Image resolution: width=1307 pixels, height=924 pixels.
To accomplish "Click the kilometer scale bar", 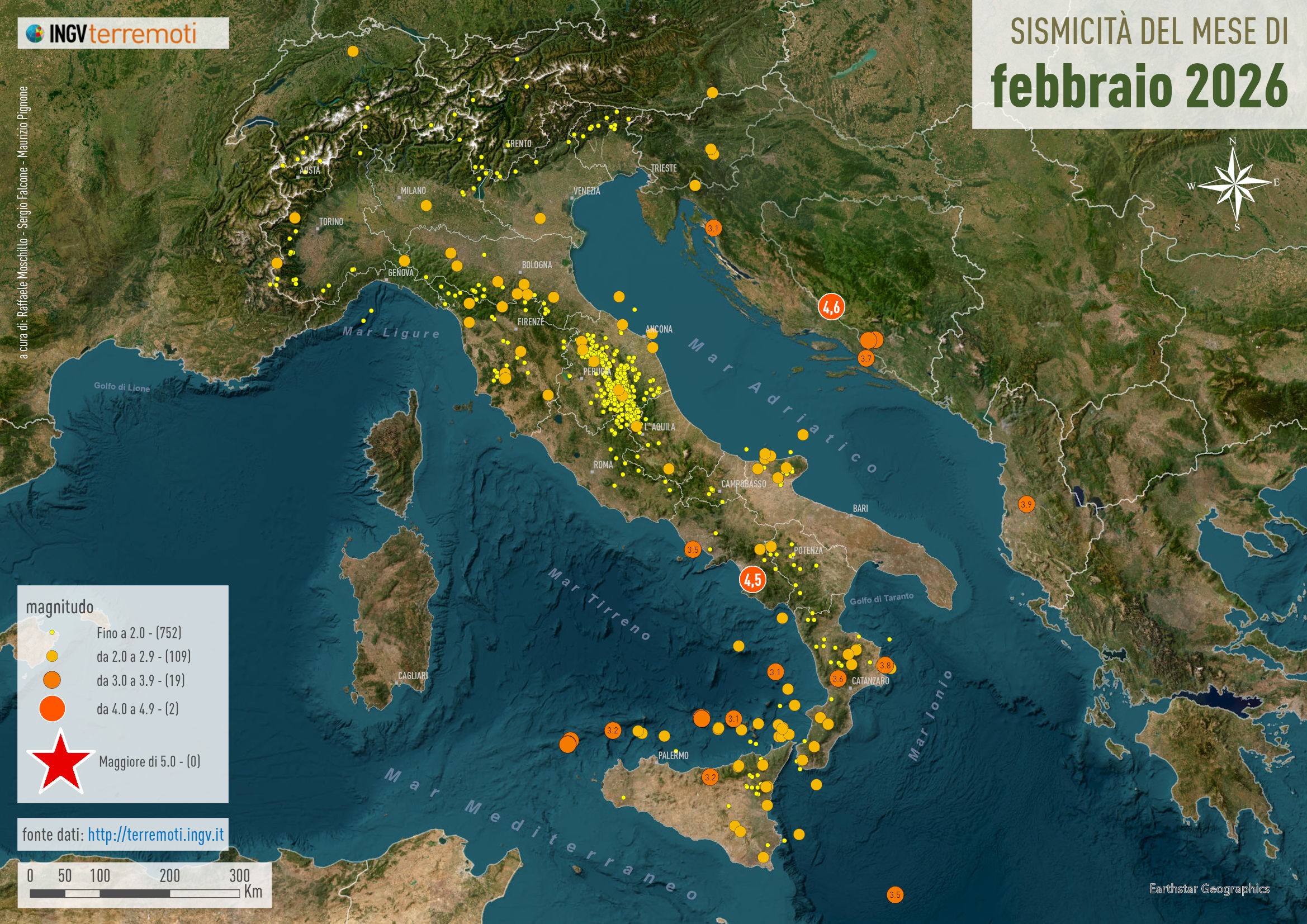I will click(134, 893).
